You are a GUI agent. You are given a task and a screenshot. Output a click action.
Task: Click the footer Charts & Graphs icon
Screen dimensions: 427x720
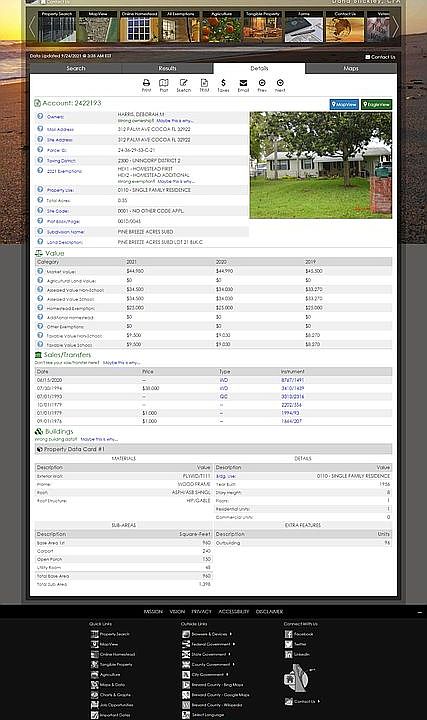point(94,695)
